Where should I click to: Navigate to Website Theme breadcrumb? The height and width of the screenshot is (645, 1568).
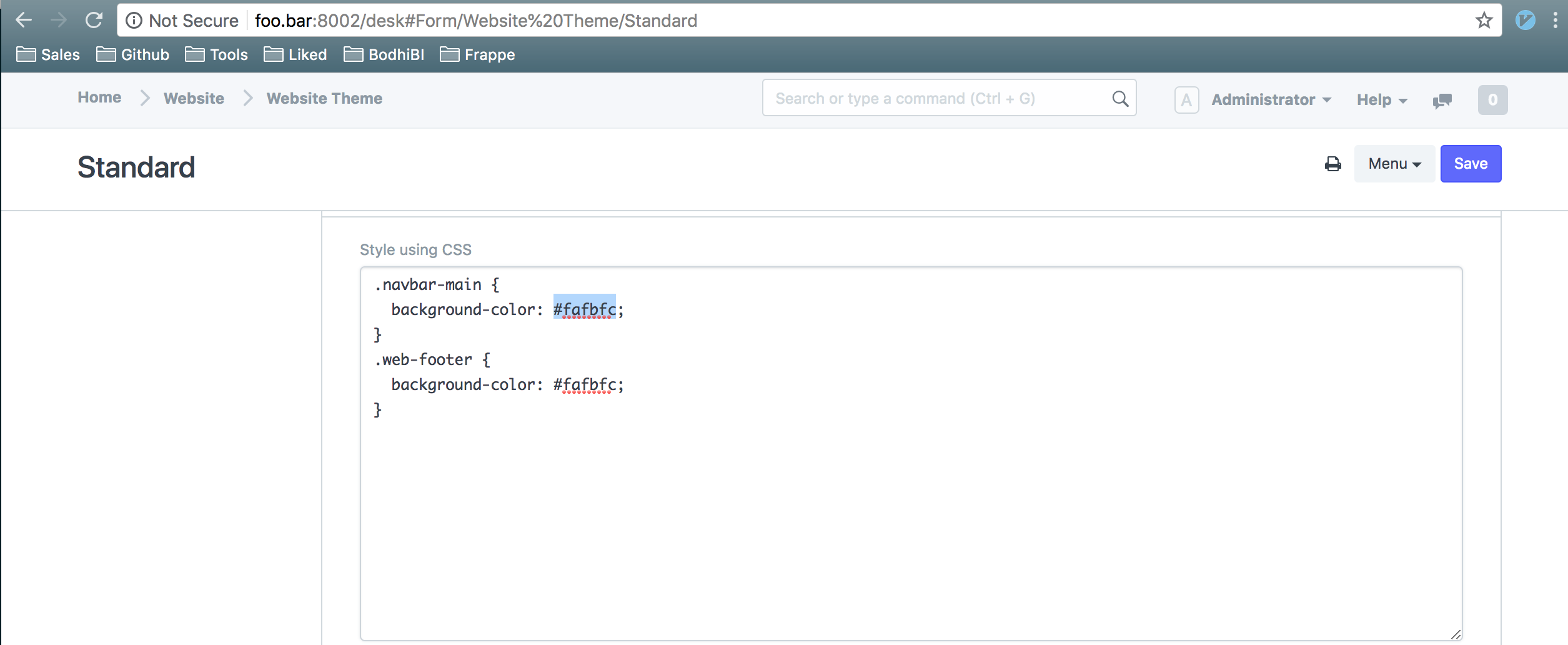[x=324, y=98]
